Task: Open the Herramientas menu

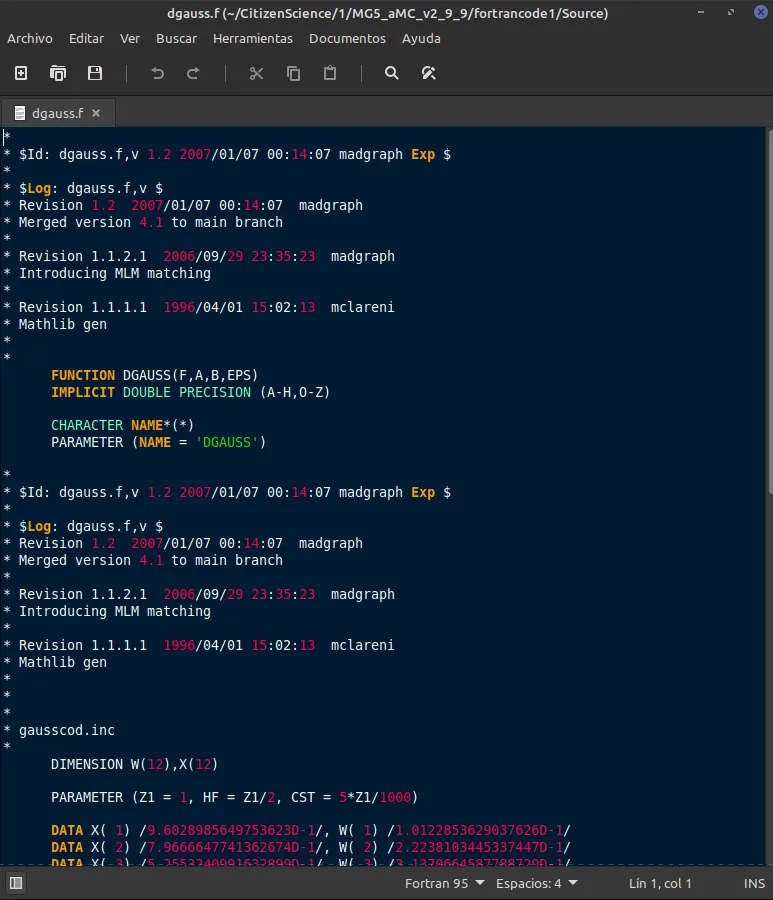Action: point(253,38)
